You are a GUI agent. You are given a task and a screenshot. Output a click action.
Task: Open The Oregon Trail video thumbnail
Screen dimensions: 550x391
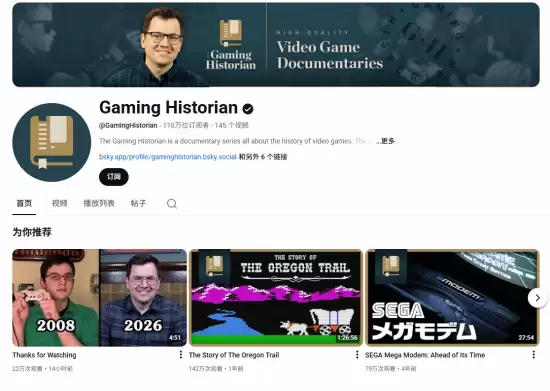click(276, 298)
